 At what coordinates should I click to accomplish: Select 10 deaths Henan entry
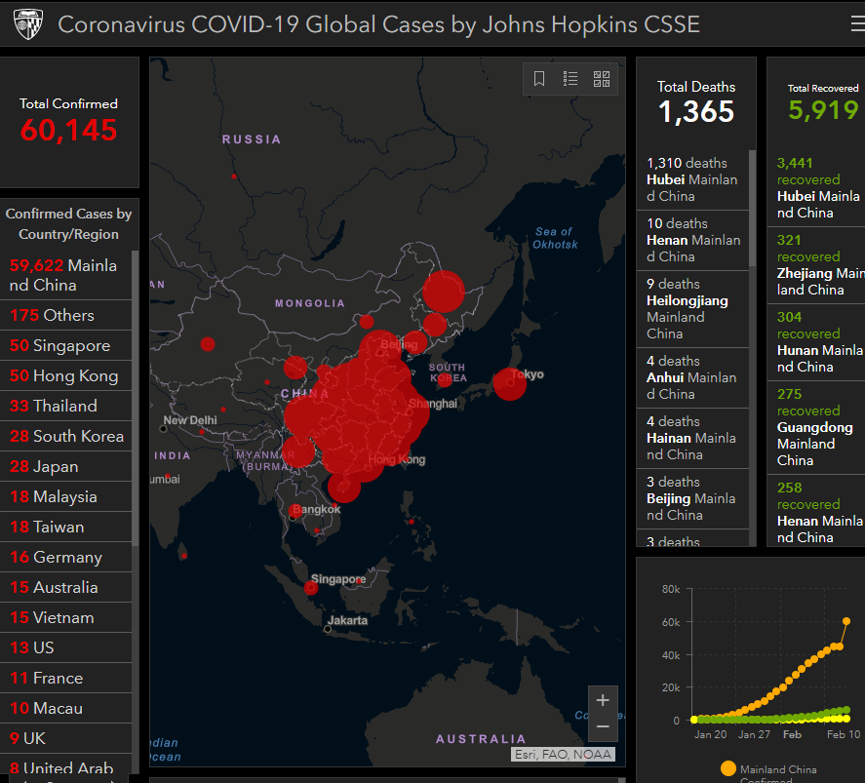tap(693, 240)
